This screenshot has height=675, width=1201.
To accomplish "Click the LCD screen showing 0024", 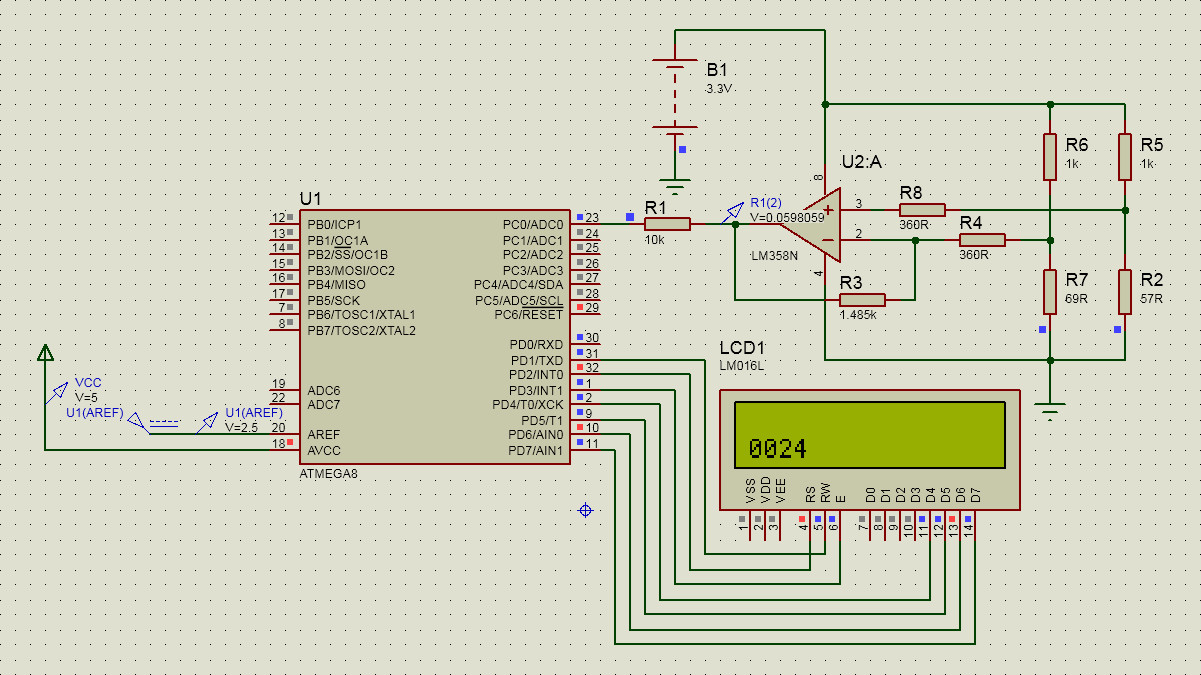I will [x=869, y=435].
